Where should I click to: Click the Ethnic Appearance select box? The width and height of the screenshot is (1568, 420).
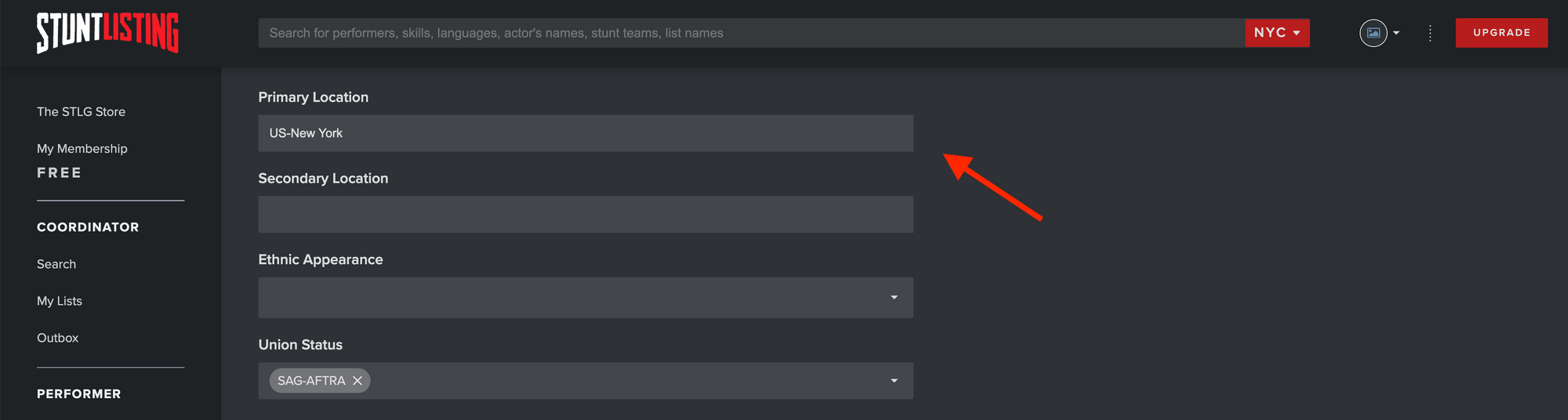(586, 298)
